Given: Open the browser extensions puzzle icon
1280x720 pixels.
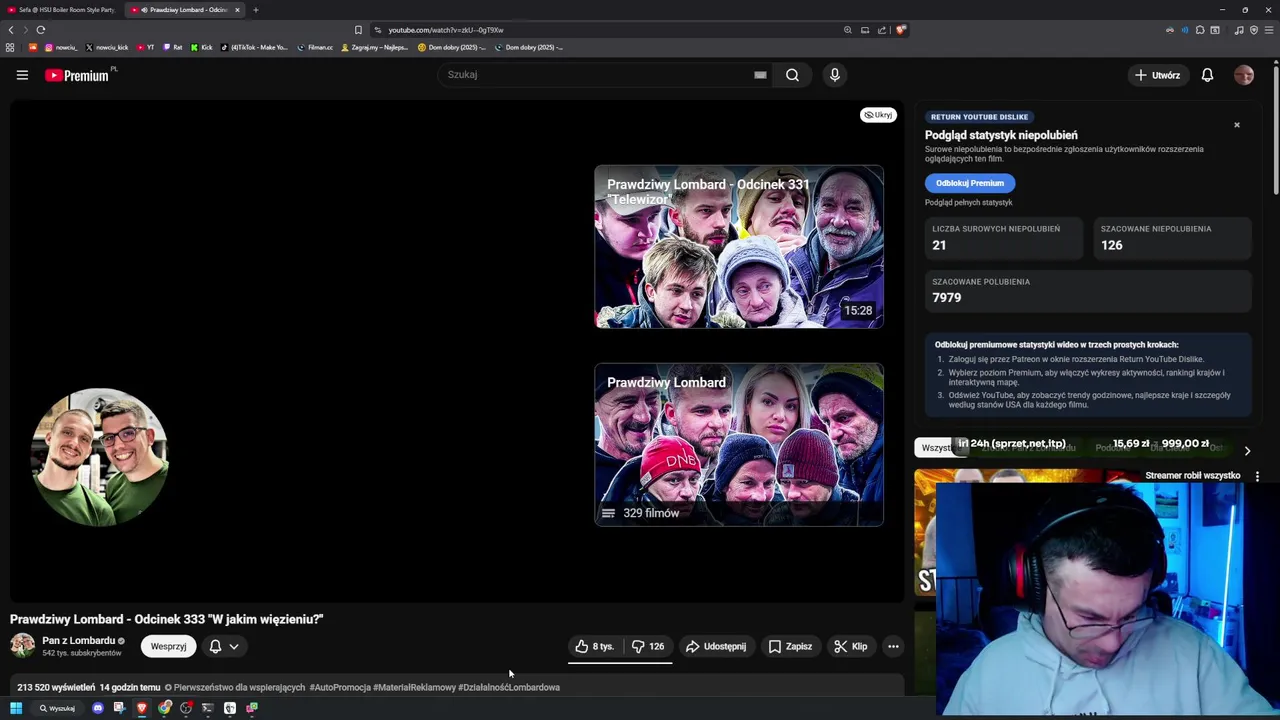Looking at the screenshot, I should pos(1200,30).
